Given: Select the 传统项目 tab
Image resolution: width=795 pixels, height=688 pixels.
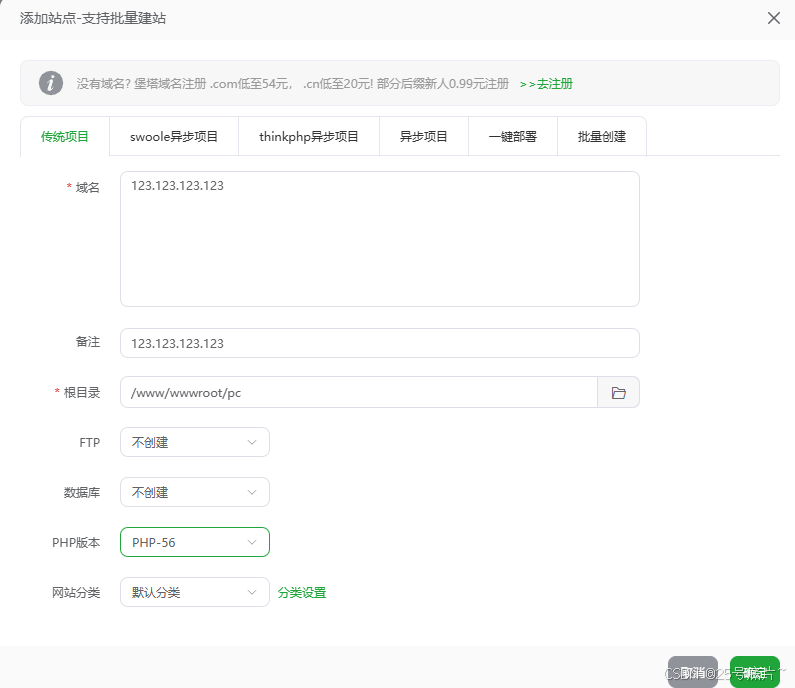Looking at the screenshot, I should pyautogui.click(x=65, y=136).
